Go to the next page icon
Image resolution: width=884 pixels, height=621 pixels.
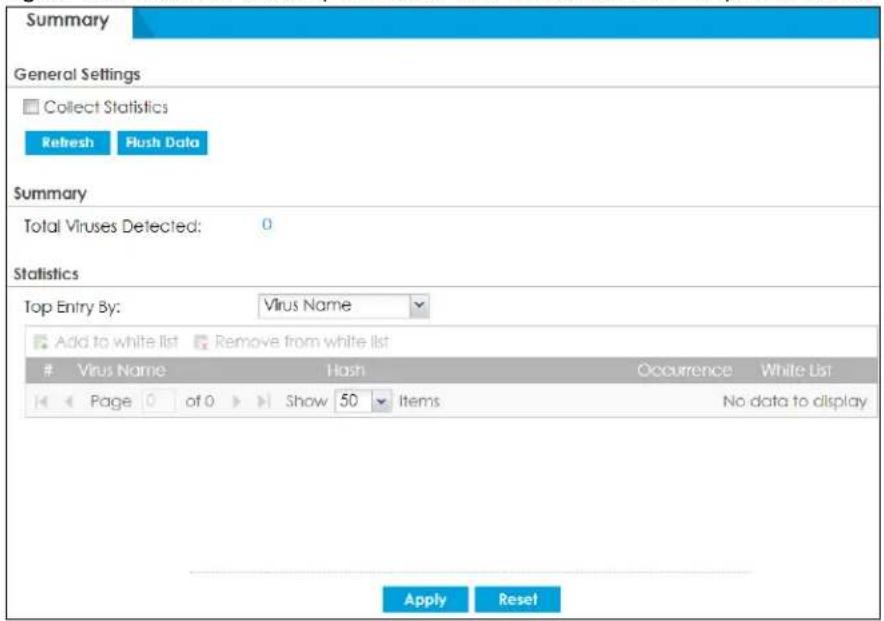(237, 401)
